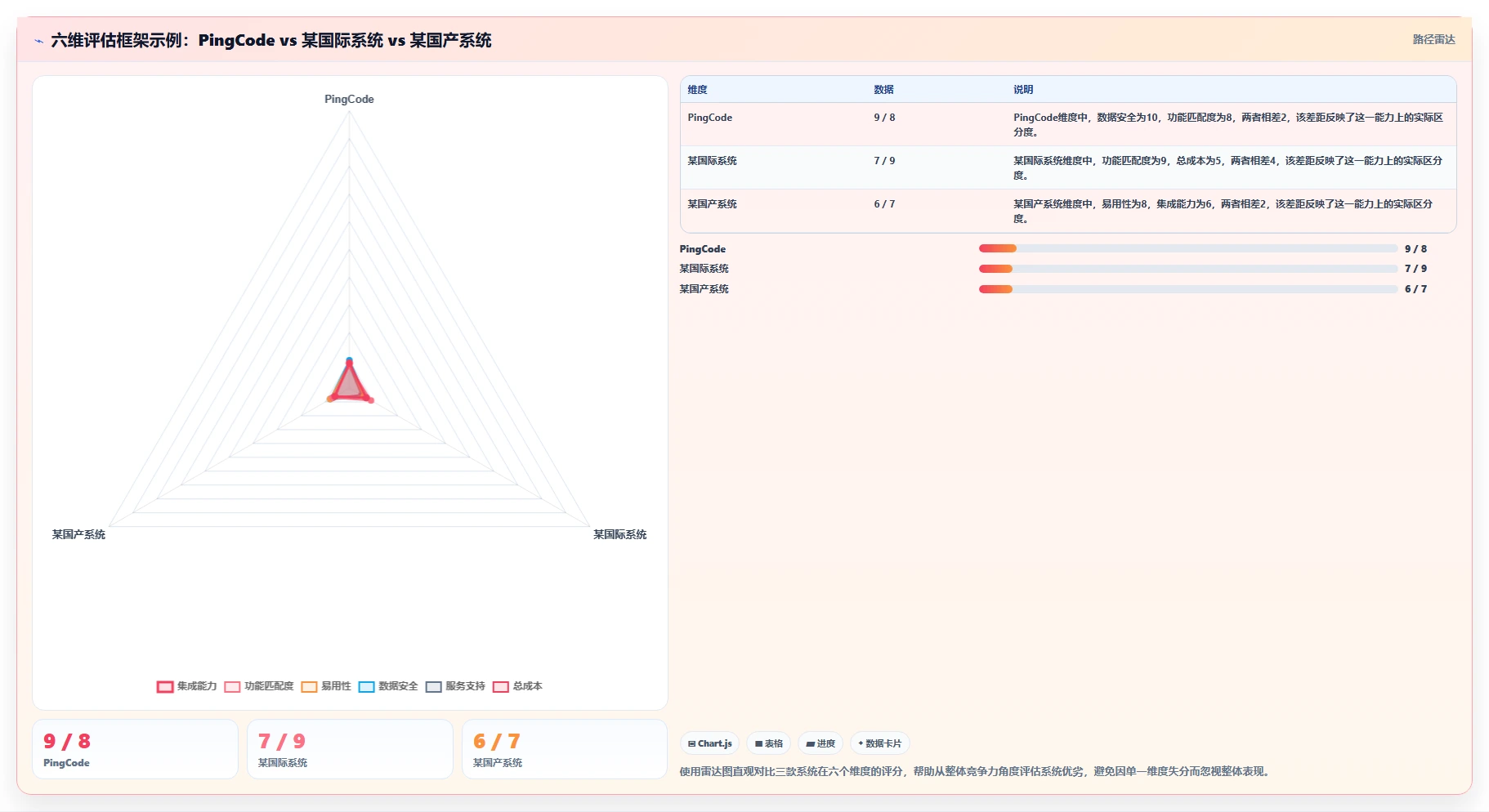This screenshot has width=1489, height=812.
Task: Click the PingCode progress row label
Action: 702,249
